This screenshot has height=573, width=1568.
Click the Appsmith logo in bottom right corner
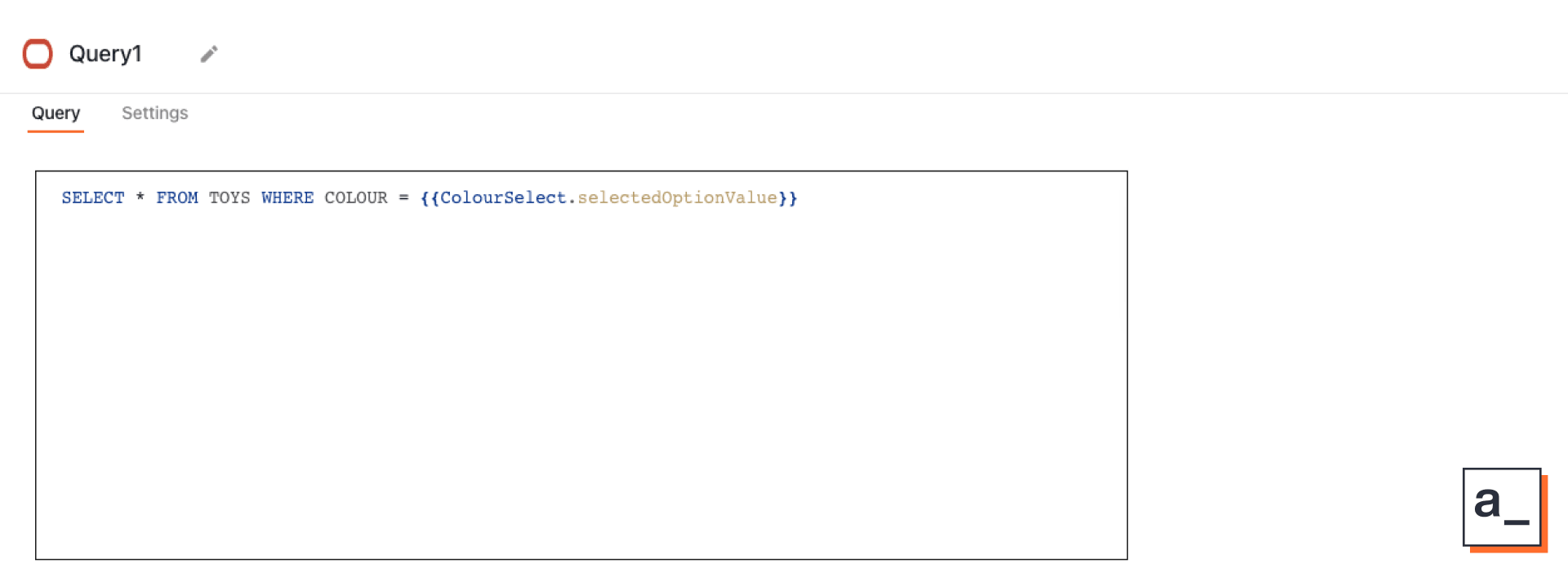tap(1503, 508)
